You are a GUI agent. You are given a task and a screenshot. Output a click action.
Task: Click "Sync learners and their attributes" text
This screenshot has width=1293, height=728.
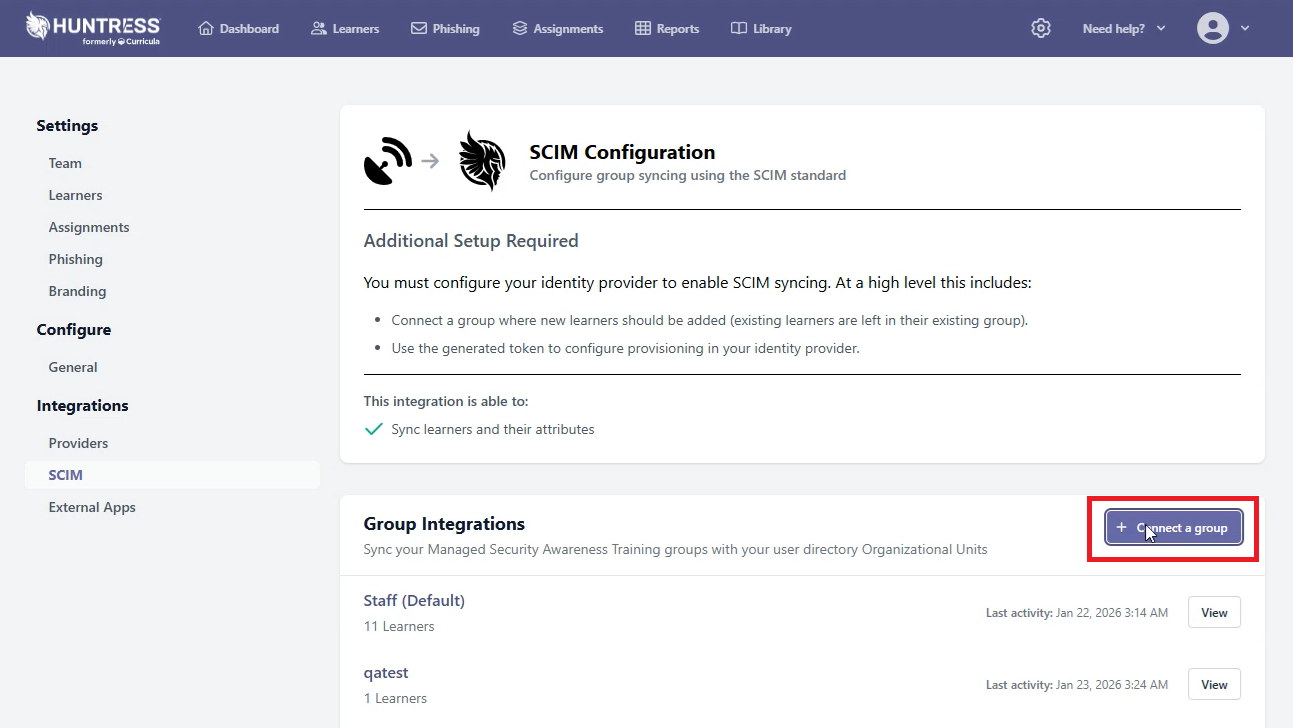click(493, 430)
